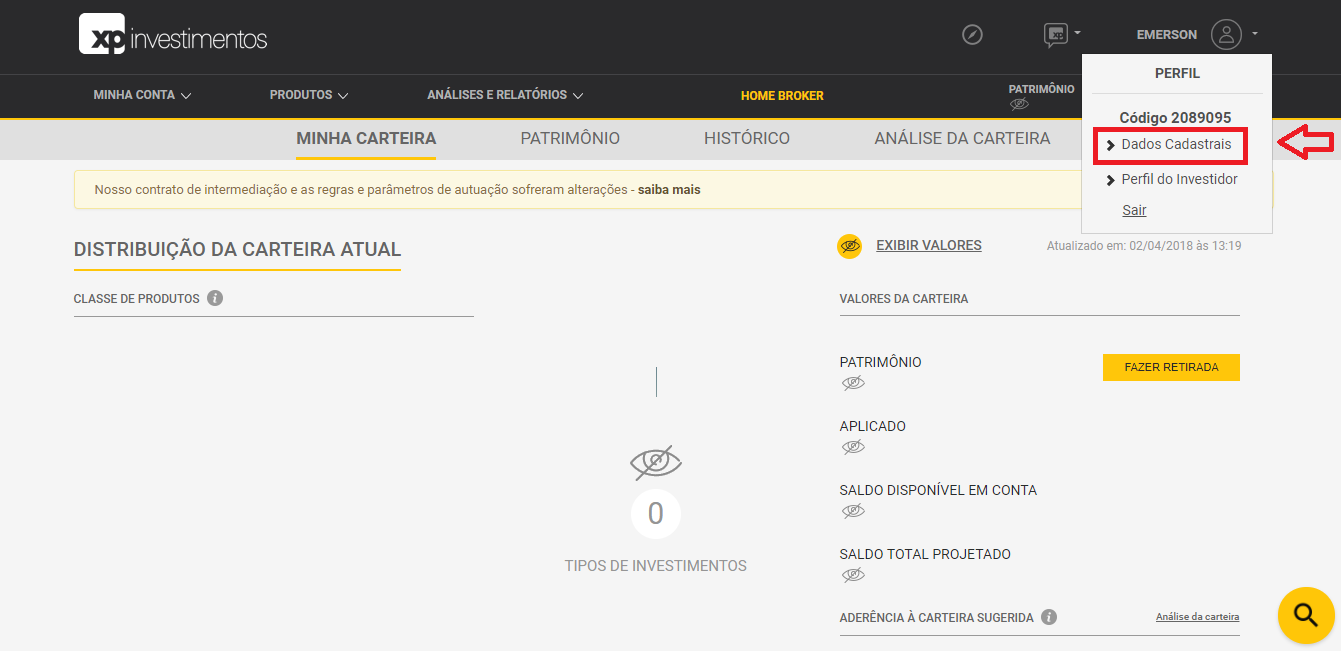Click the saiba mais link
The height and width of the screenshot is (651, 1341).
tap(669, 189)
